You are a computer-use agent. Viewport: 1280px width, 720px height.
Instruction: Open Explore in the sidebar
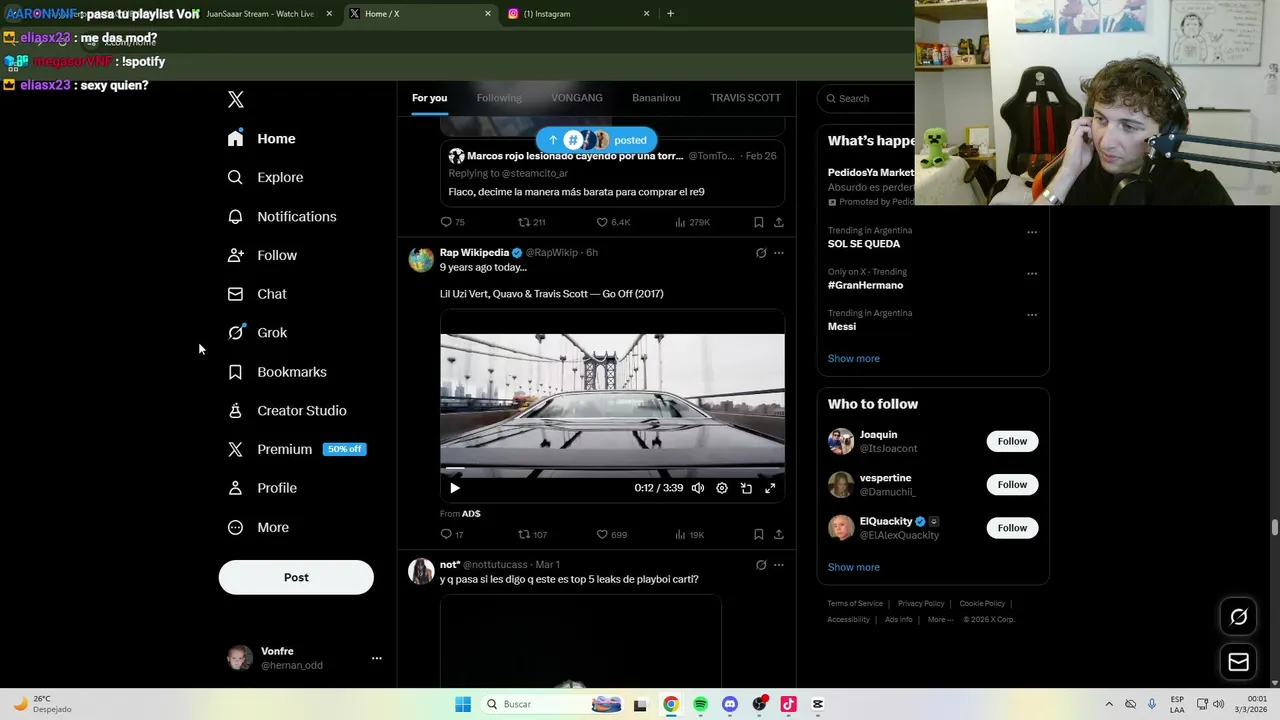pyautogui.click(x=266, y=177)
